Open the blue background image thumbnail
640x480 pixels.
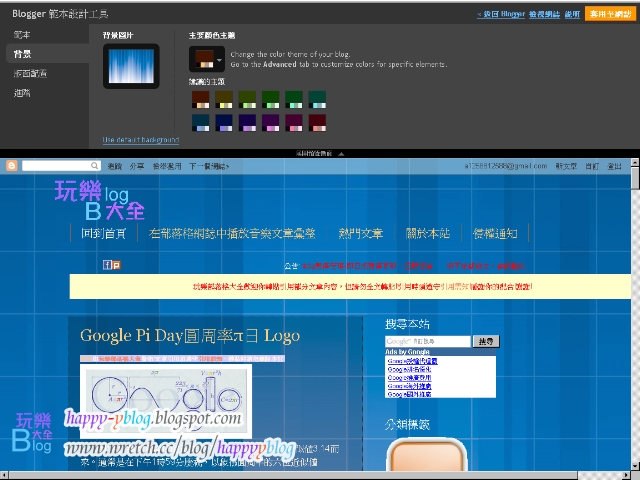click(131, 66)
